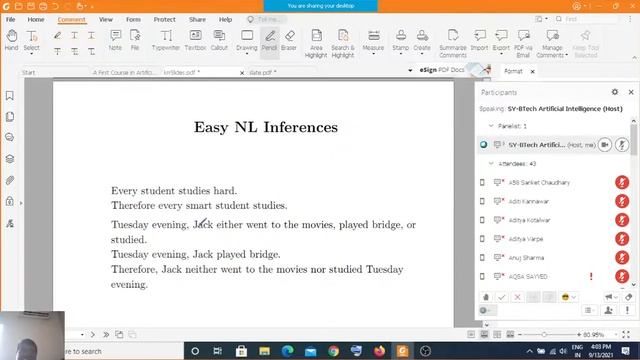Open the Security lock panel

(x=10, y=201)
